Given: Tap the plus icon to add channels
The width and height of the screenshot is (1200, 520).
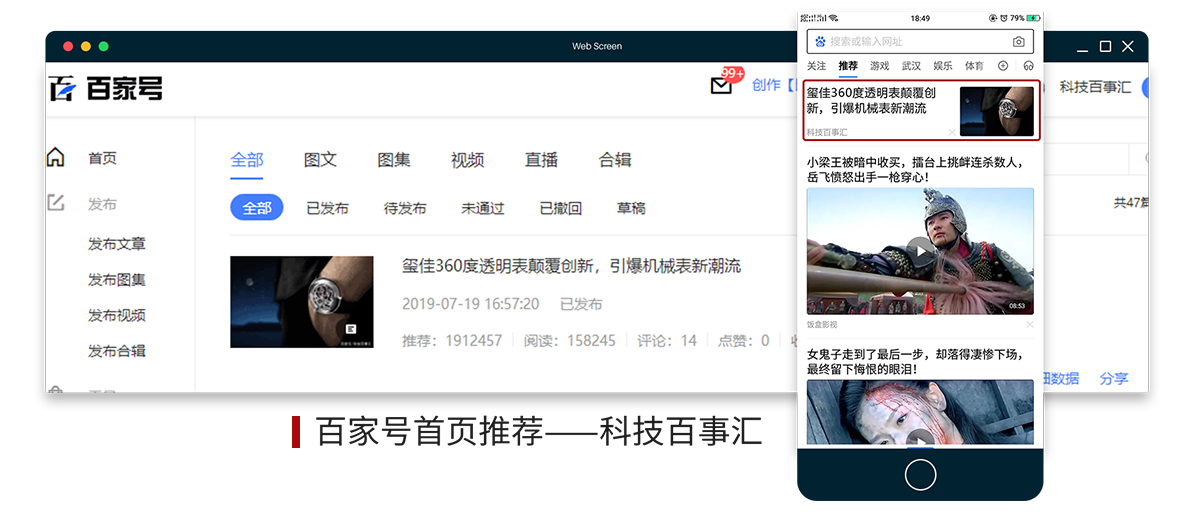Looking at the screenshot, I should tap(1003, 66).
